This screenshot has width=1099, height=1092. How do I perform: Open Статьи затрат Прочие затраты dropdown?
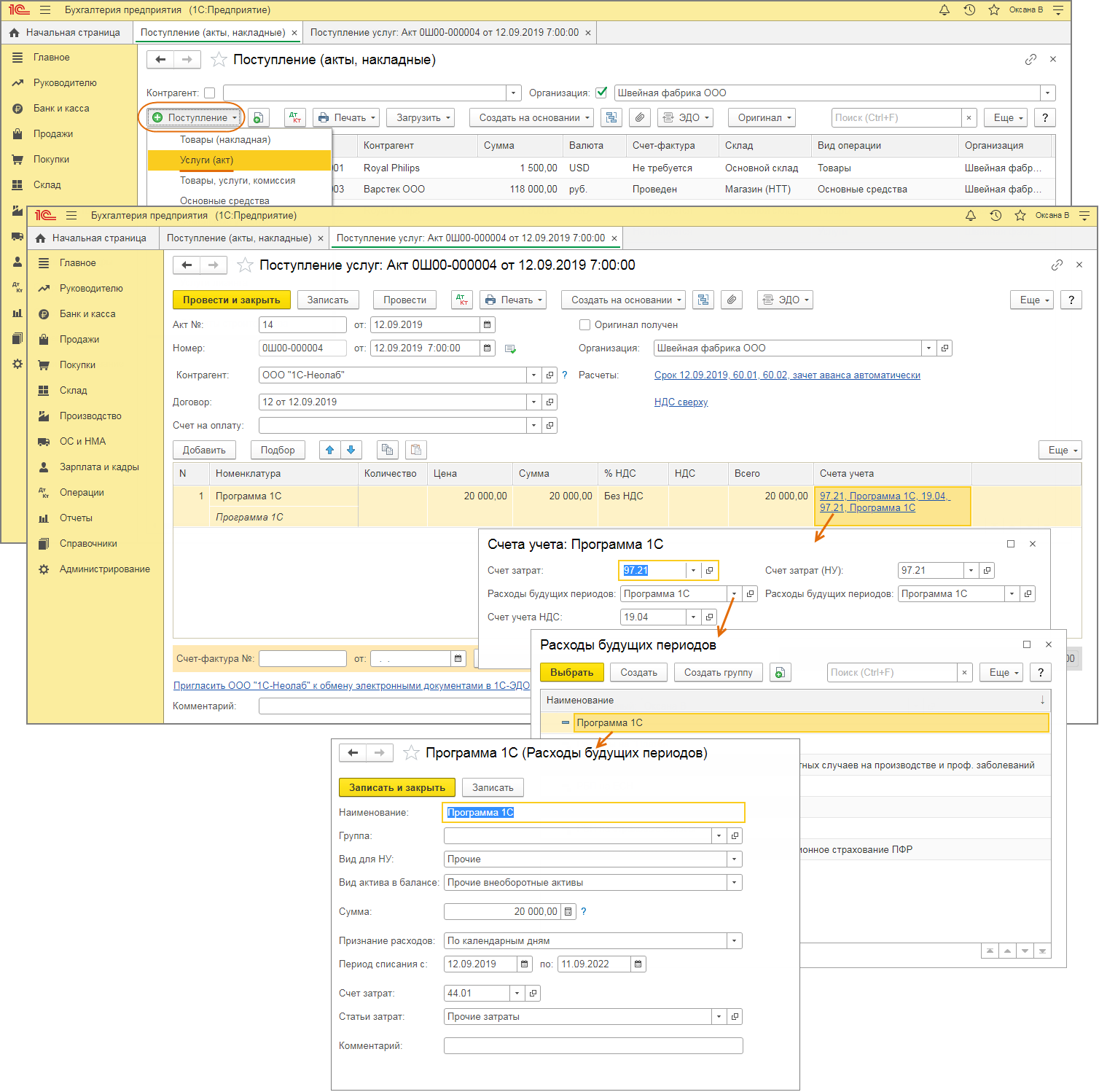click(719, 1016)
